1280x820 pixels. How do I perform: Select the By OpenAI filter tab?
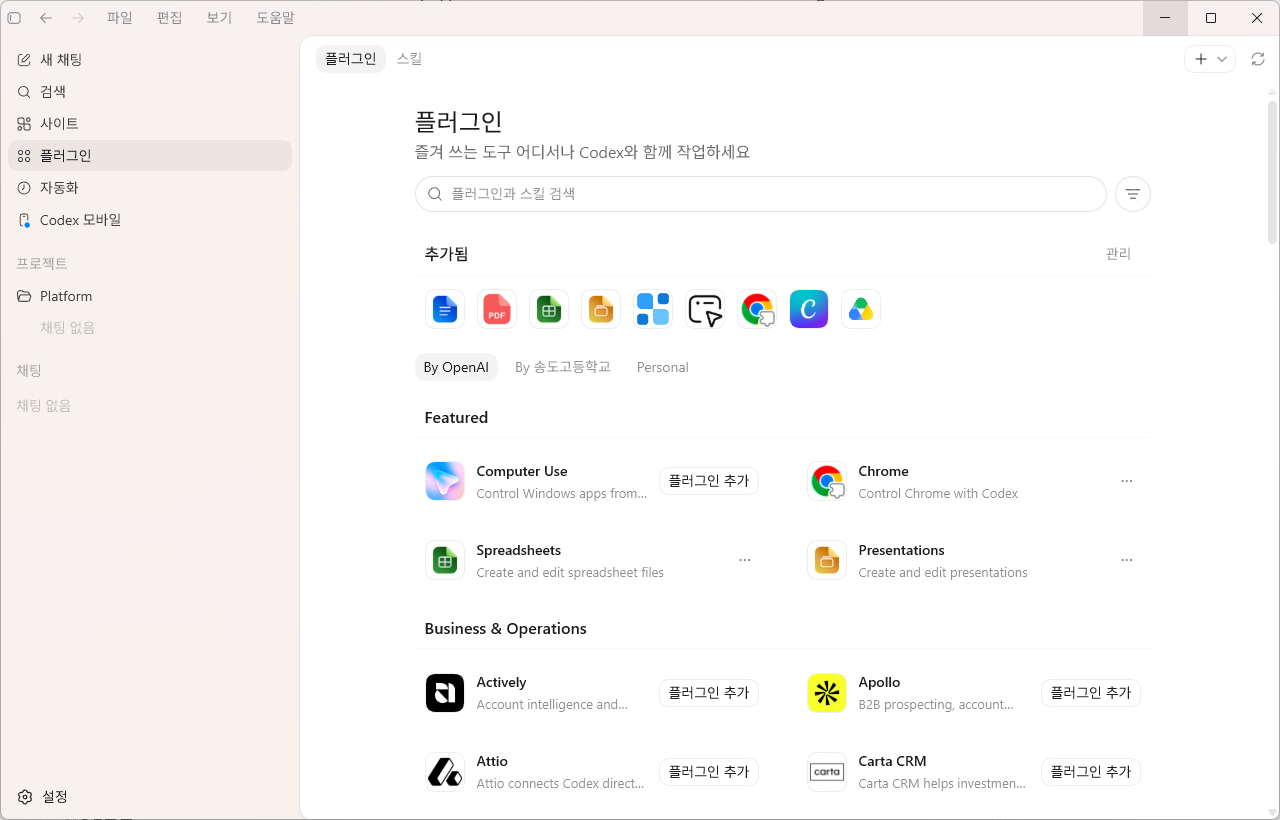(x=456, y=367)
